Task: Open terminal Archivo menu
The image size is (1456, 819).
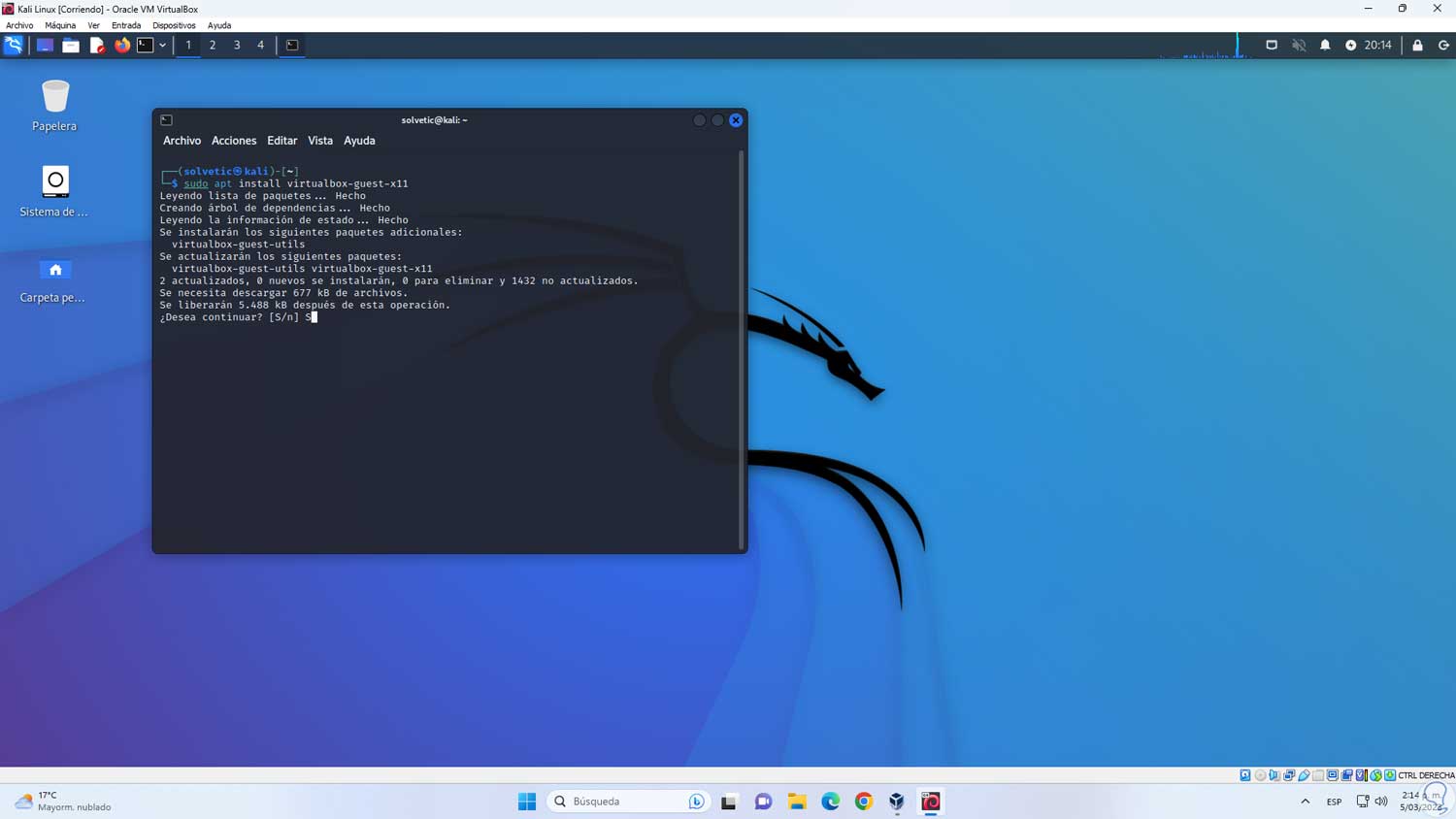Action: coord(182,141)
